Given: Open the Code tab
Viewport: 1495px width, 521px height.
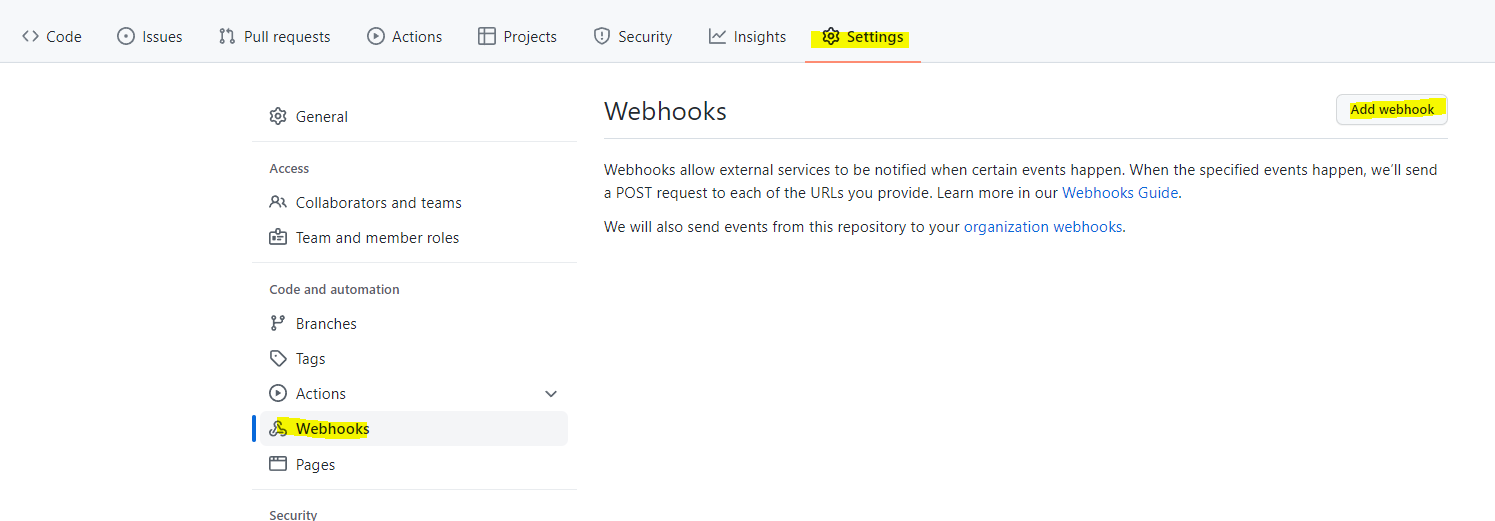Looking at the screenshot, I should [x=51, y=36].
